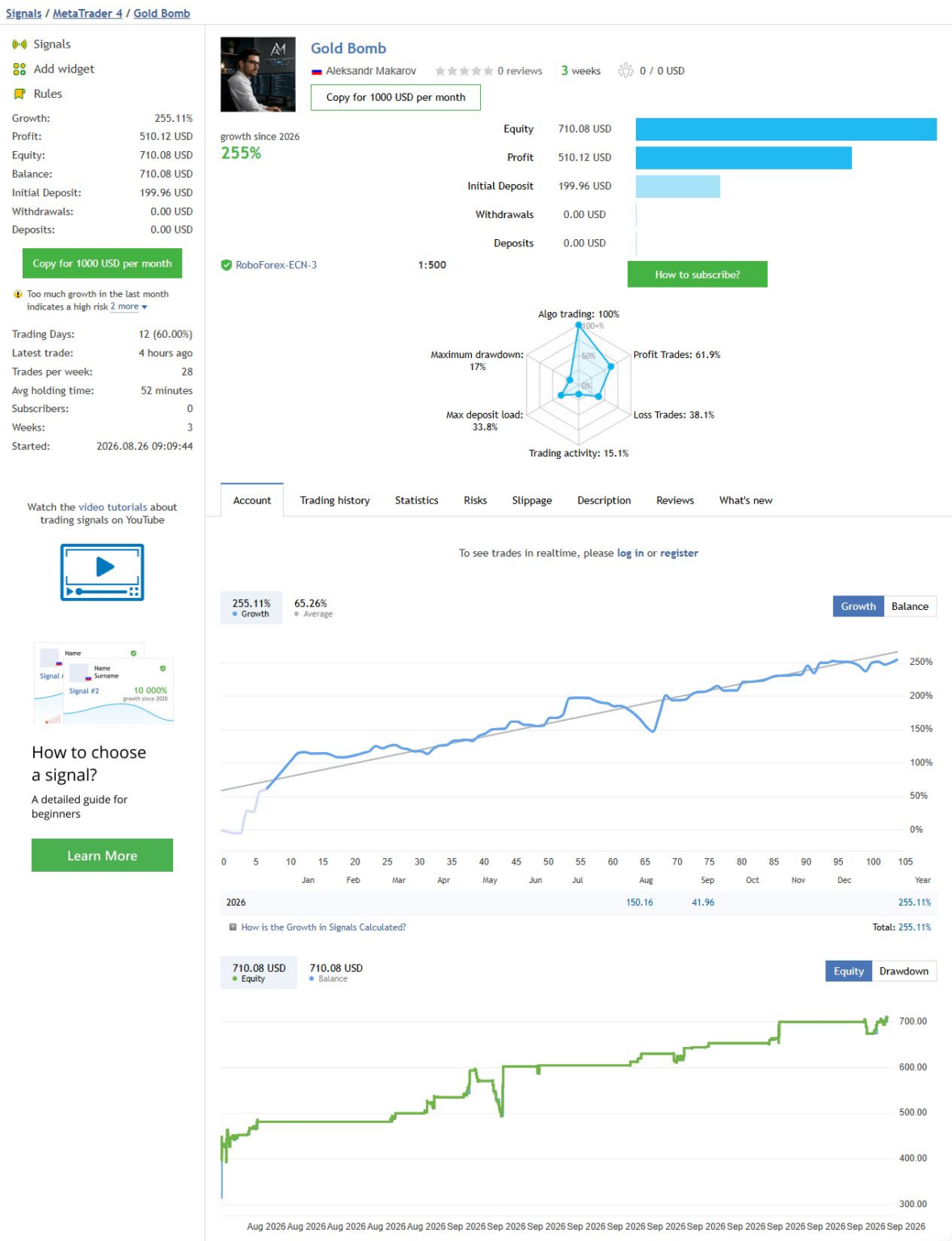Open the Trading history tab
The height and width of the screenshot is (1241, 952).
click(x=335, y=501)
